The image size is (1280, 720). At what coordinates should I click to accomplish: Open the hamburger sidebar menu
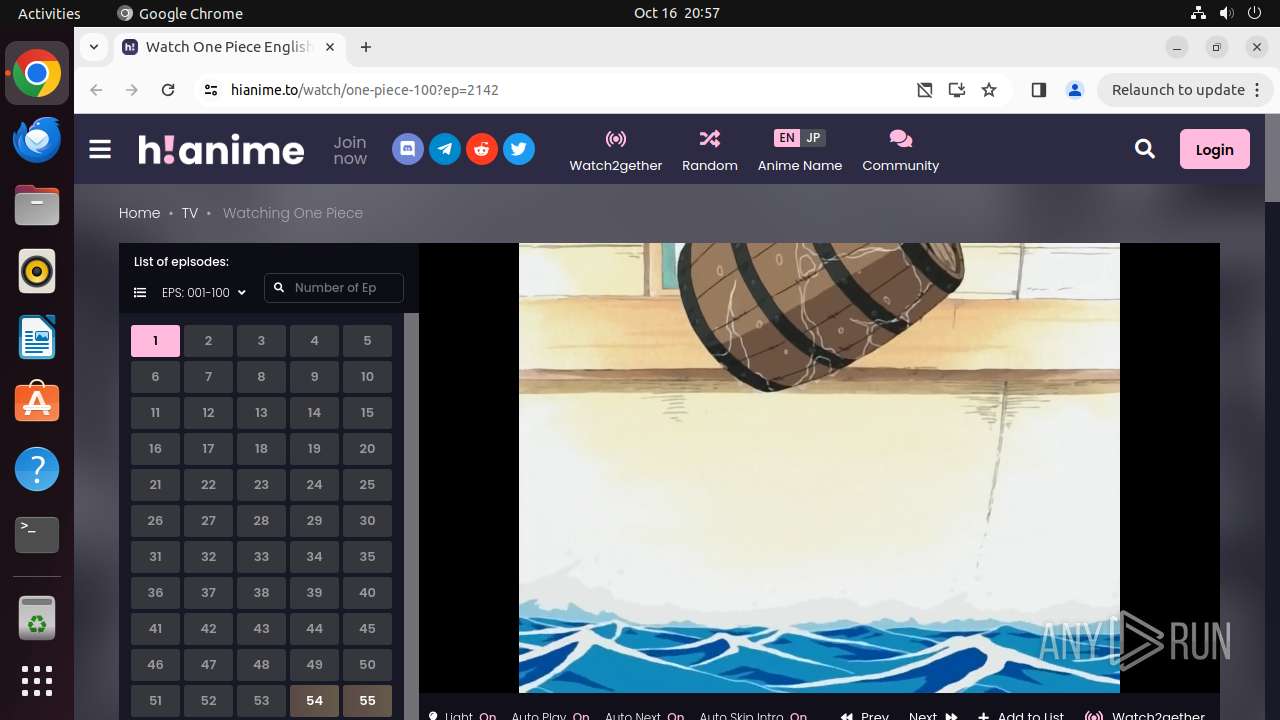[100, 149]
